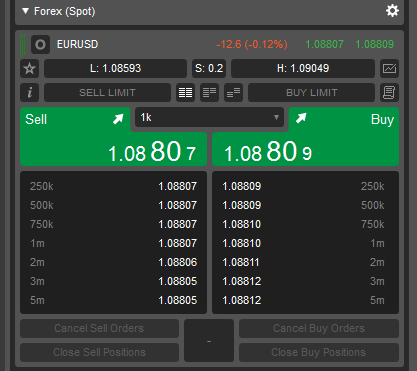This screenshot has height=371, width=417.
Task: Click the BUY LIMIT button
Action: coord(312,92)
